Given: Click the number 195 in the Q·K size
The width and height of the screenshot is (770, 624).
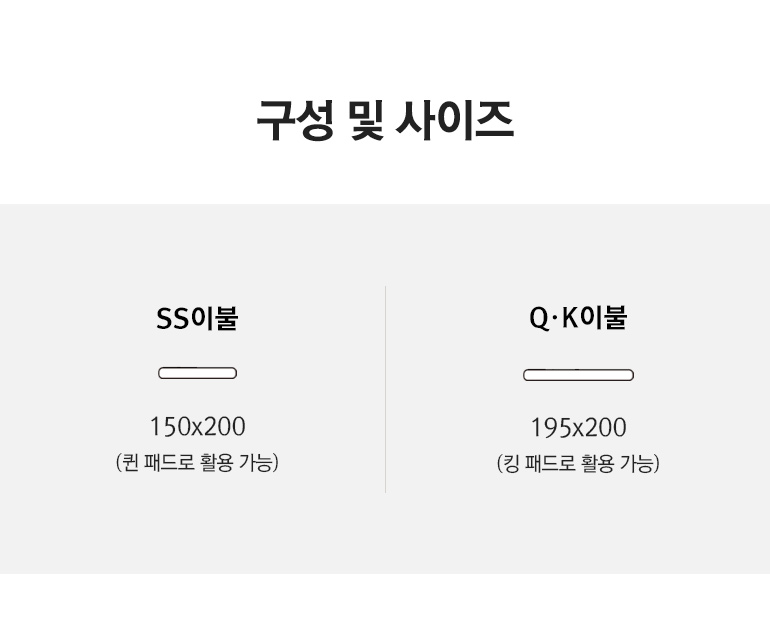Looking at the screenshot, I should click(x=550, y=428).
